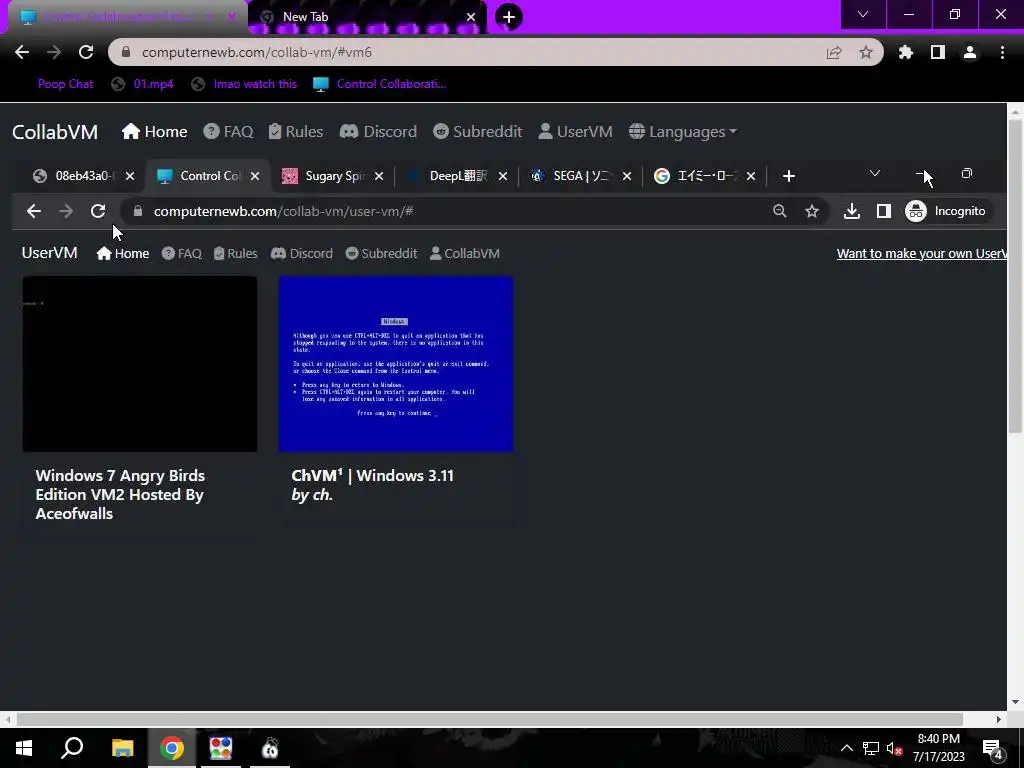Toggle the side panel in the VM browser
The height and width of the screenshot is (768, 1024).
click(884, 211)
